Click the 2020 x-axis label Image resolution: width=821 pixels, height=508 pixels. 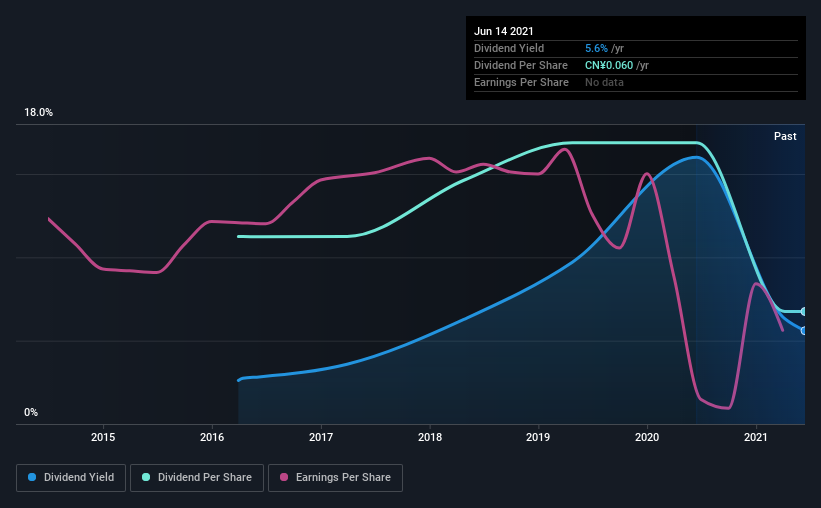647,437
